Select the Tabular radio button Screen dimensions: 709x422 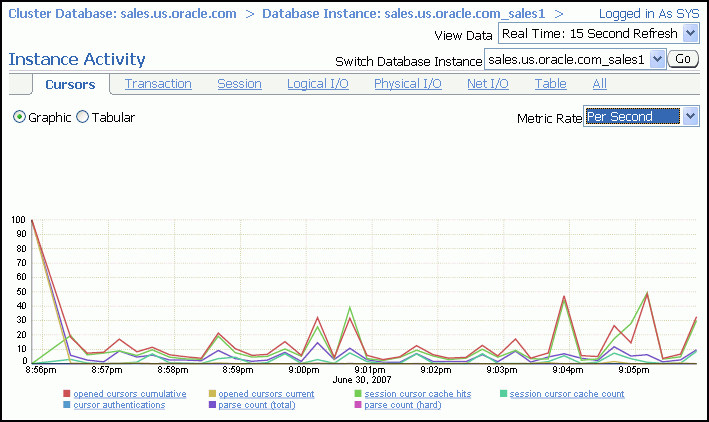coord(83,118)
